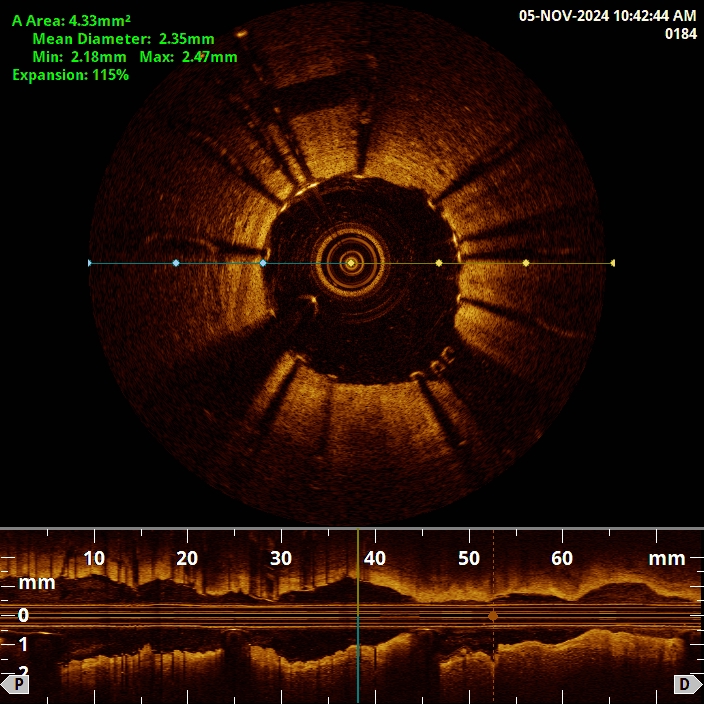Click the middle yellow diamond handle on the right
Image resolution: width=704 pixels, height=704 pixels.
pyautogui.click(x=526, y=263)
